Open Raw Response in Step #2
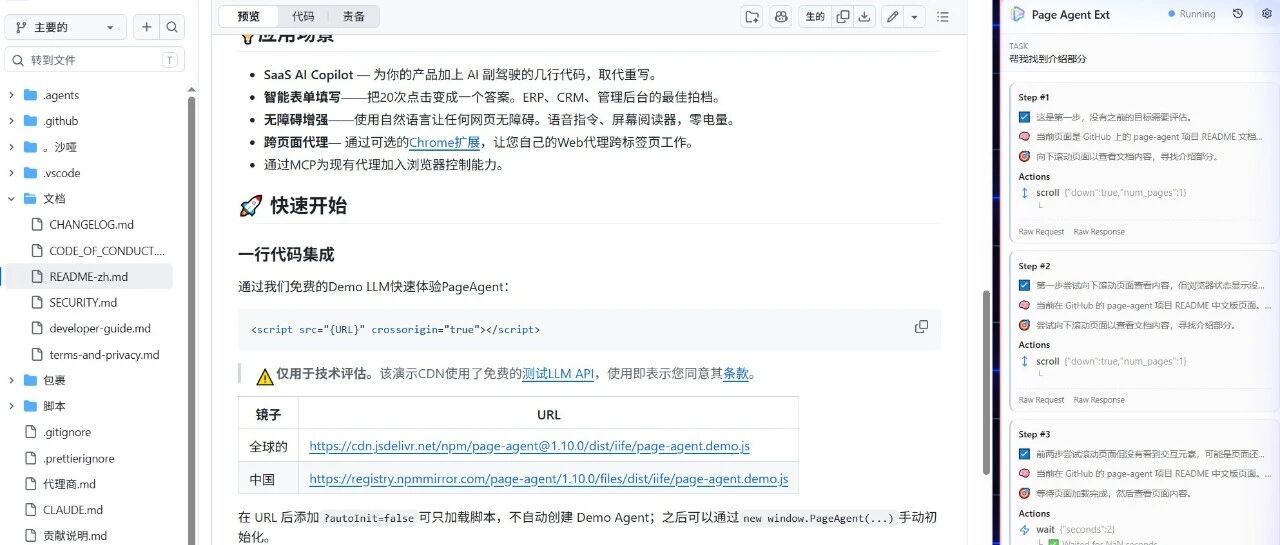This screenshot has height=545, width=1280. pos(1099,400)
